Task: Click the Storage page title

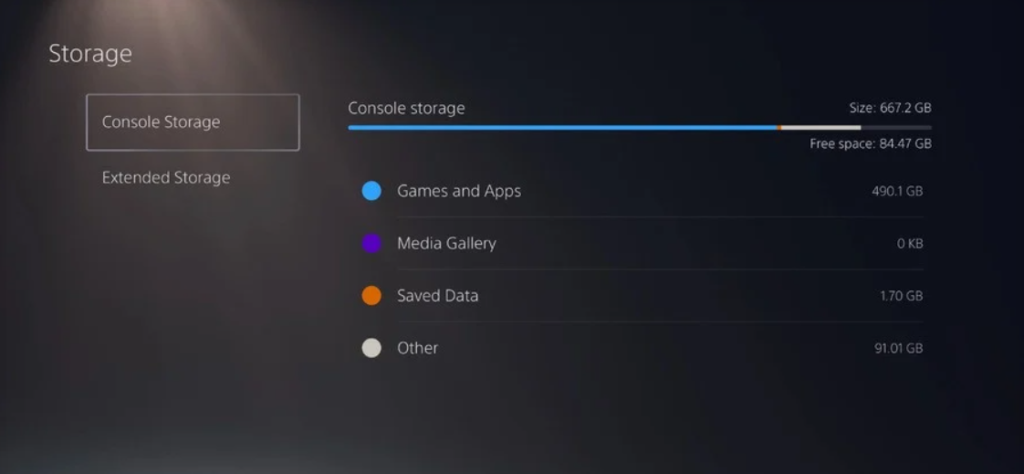Action: pyautogui.click(x=90, y=54)
